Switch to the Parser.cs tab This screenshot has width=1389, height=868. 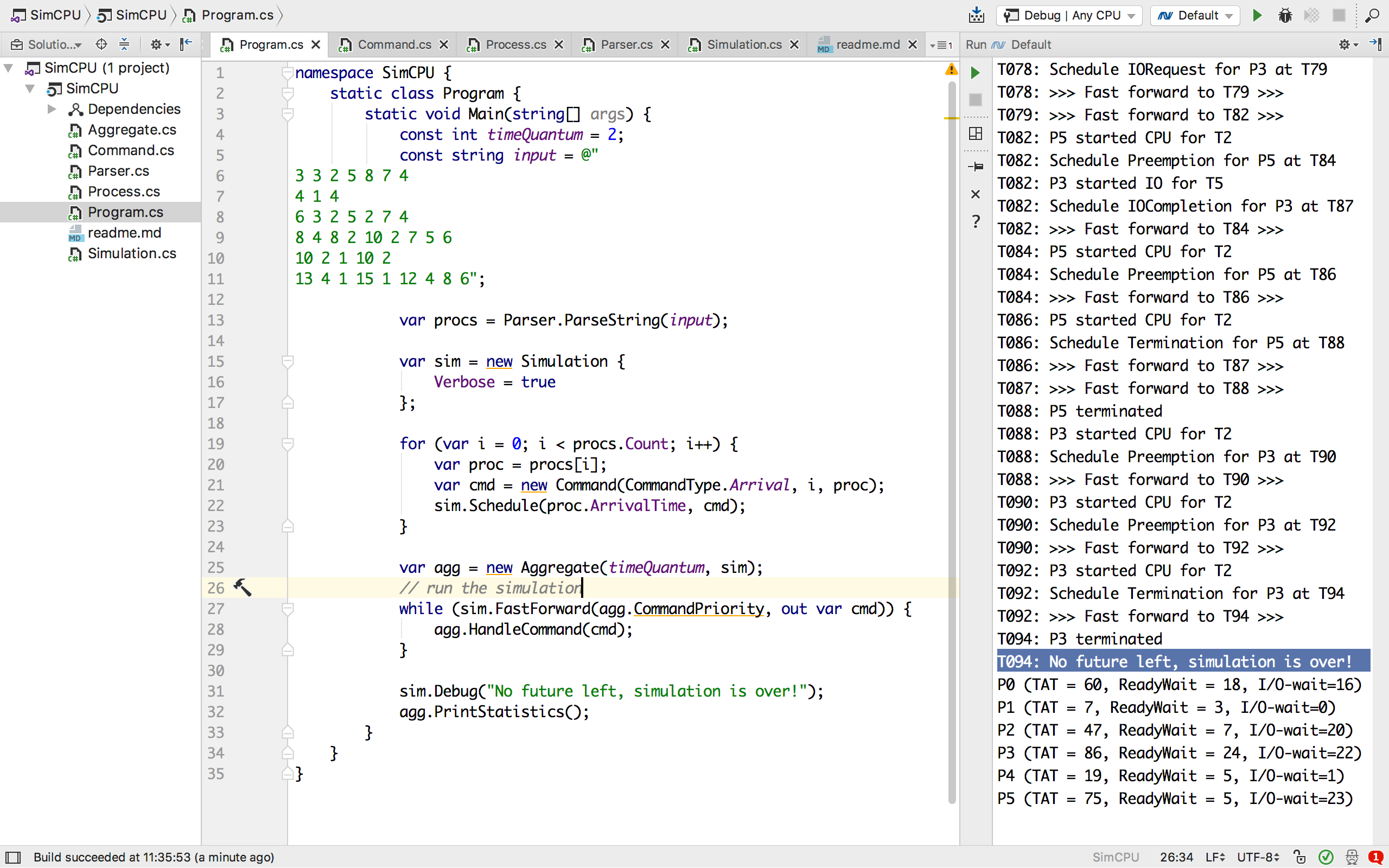[626, 44]
